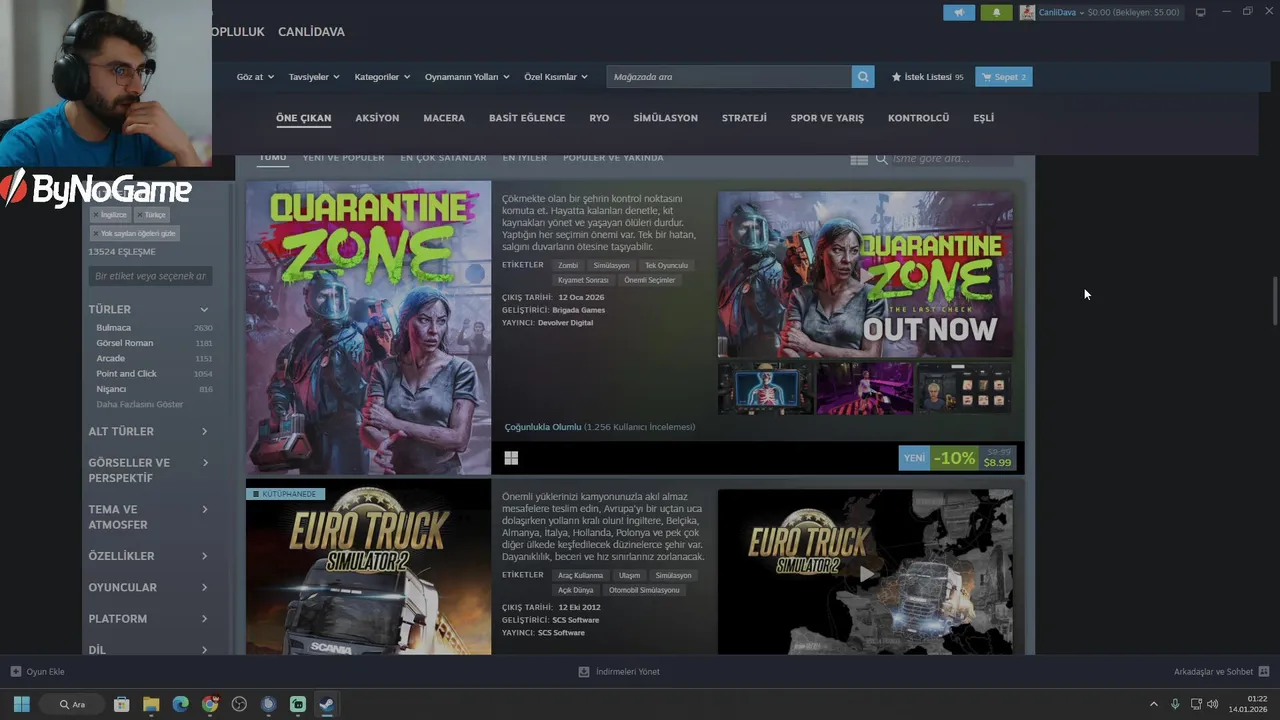
Task: Click the page vertical scrollbar
Action: point(1275,301)
